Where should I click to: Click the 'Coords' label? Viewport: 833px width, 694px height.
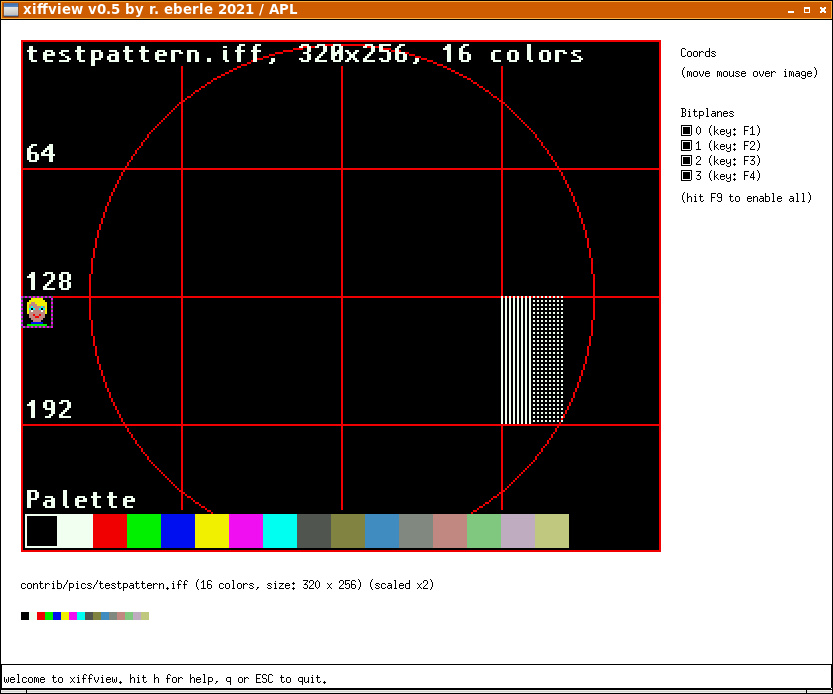[698, 53]
